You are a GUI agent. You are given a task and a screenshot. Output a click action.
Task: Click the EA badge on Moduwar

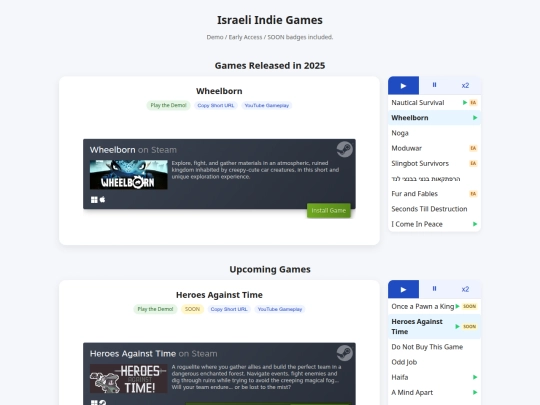tap(473, 148)
